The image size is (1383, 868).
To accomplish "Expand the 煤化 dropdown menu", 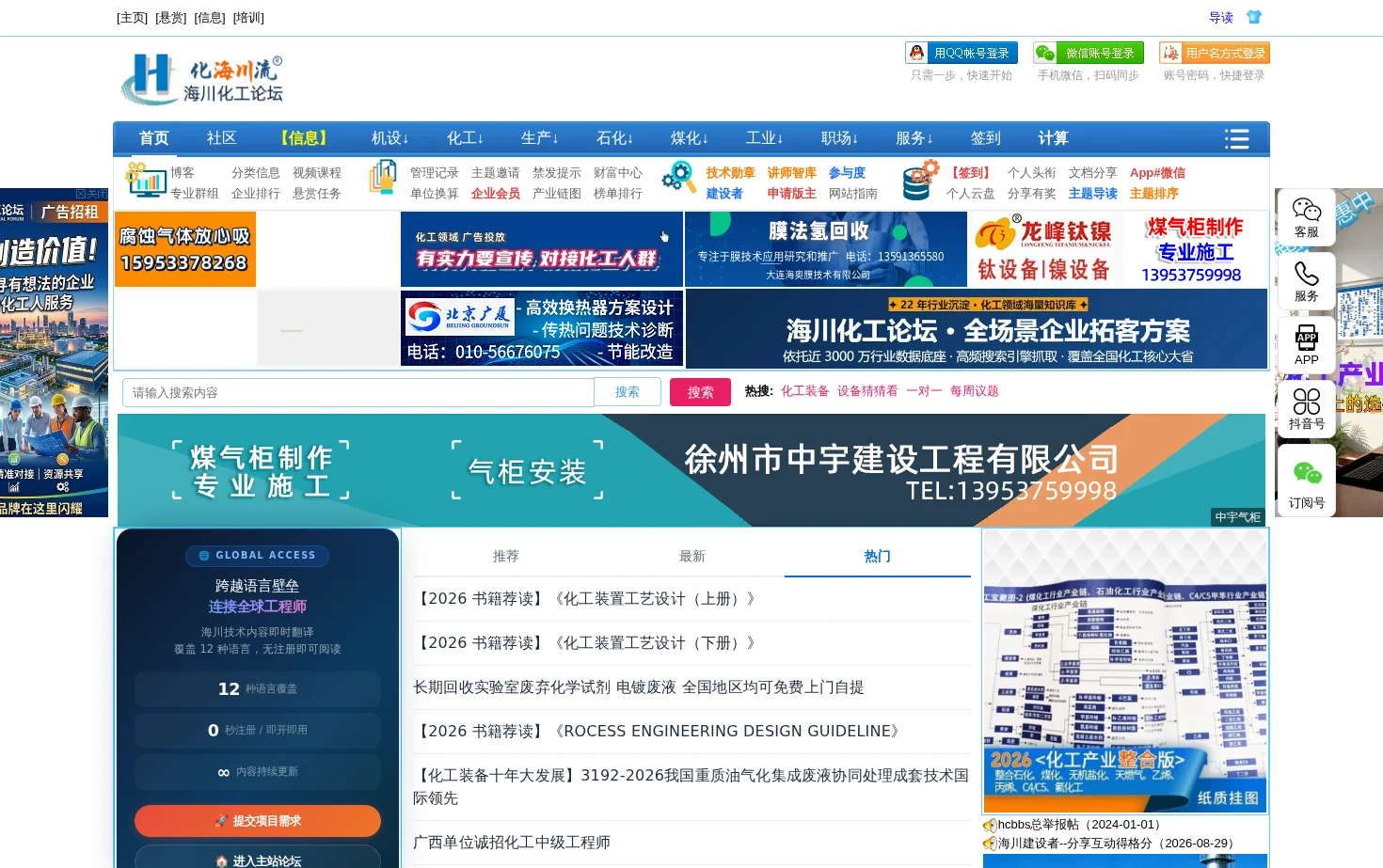I will [x=690, y=138].
